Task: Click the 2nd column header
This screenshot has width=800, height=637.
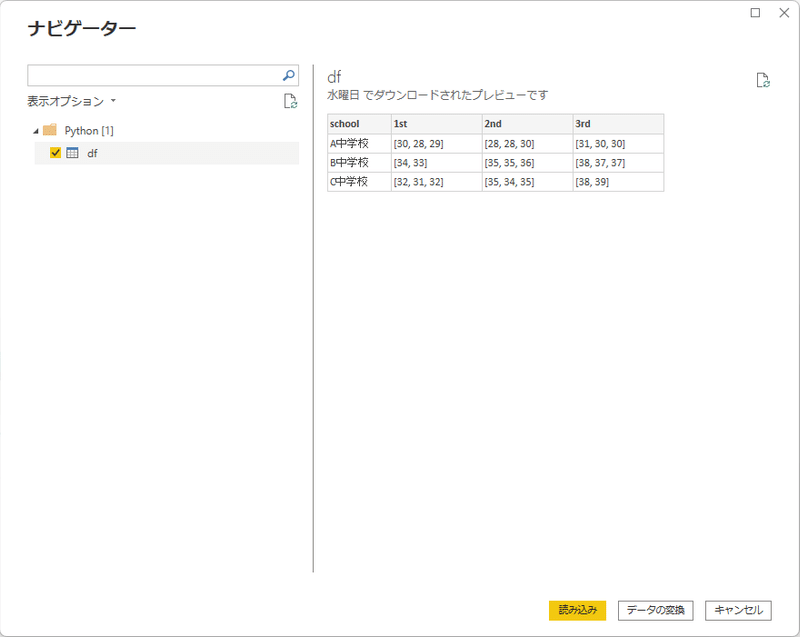Action: [528, 124]
